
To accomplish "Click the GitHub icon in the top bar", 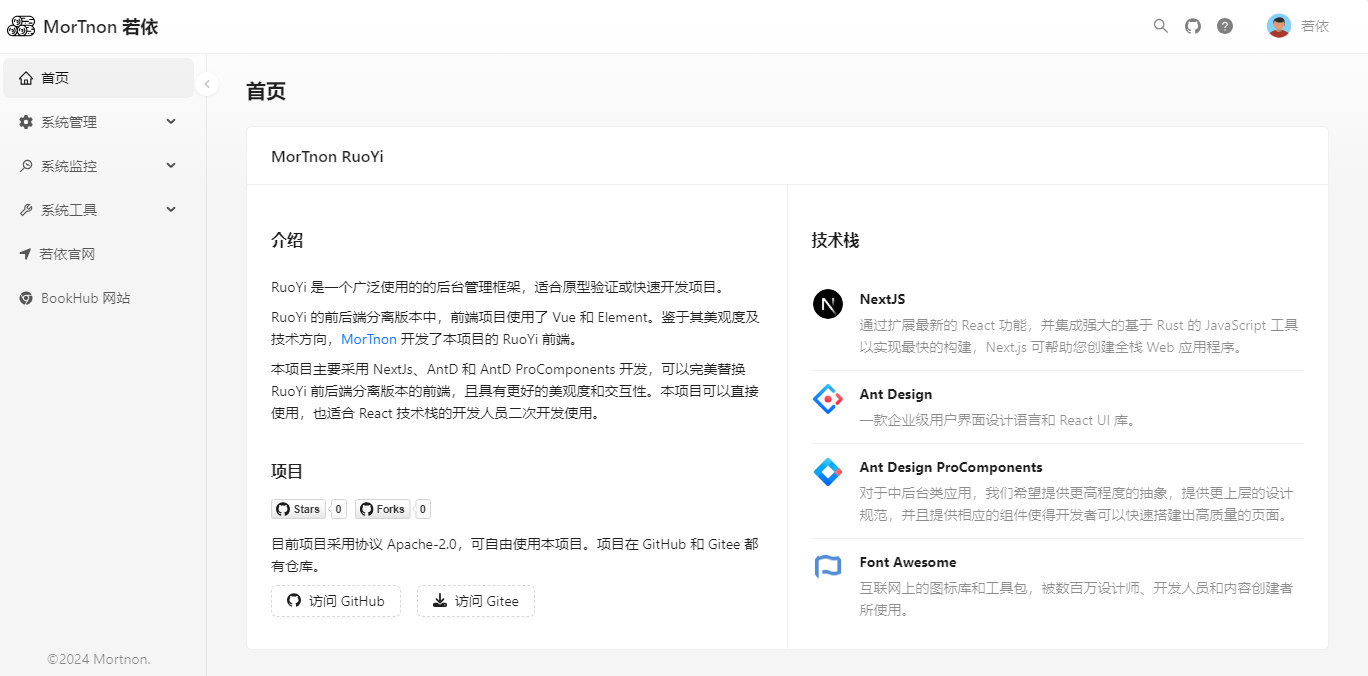I will 1192,26.
